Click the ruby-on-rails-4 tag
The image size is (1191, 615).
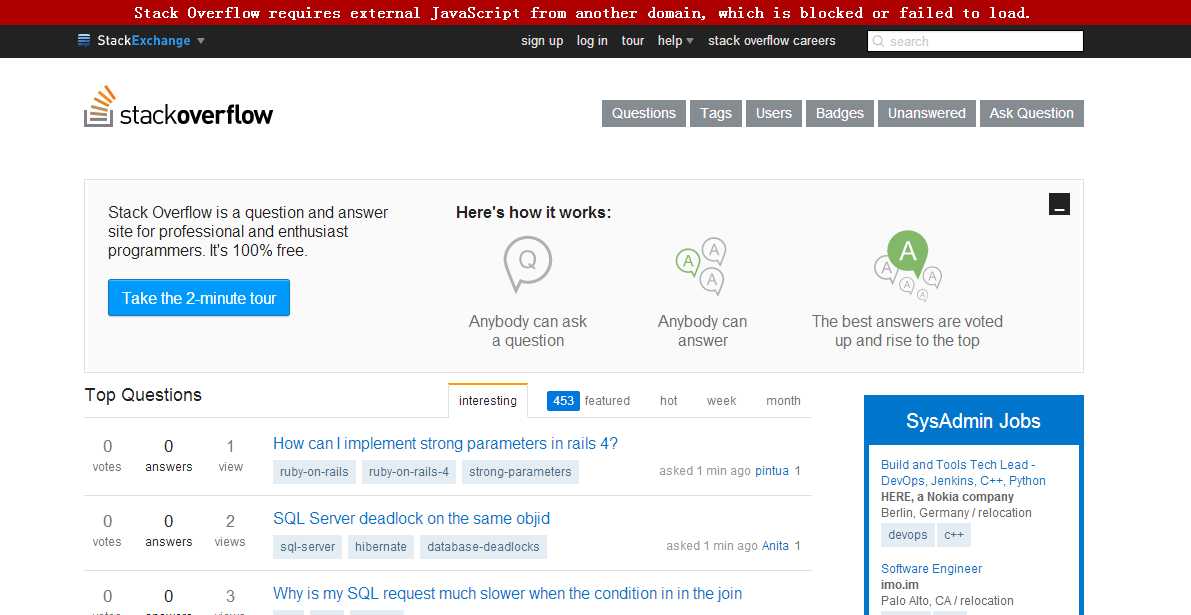409,472
